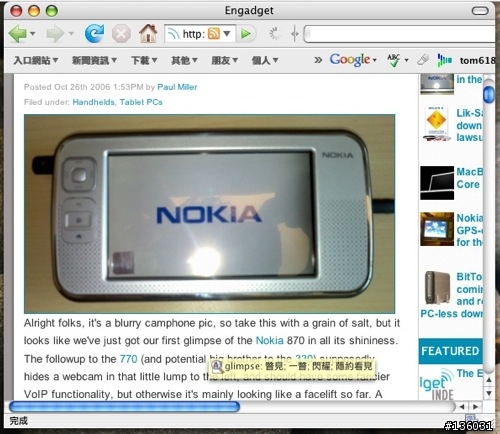The image size is (500, 434).
Task: Click the vertical scrollbar down arrow
Action: pyautogui.click(x=489, y=393)
